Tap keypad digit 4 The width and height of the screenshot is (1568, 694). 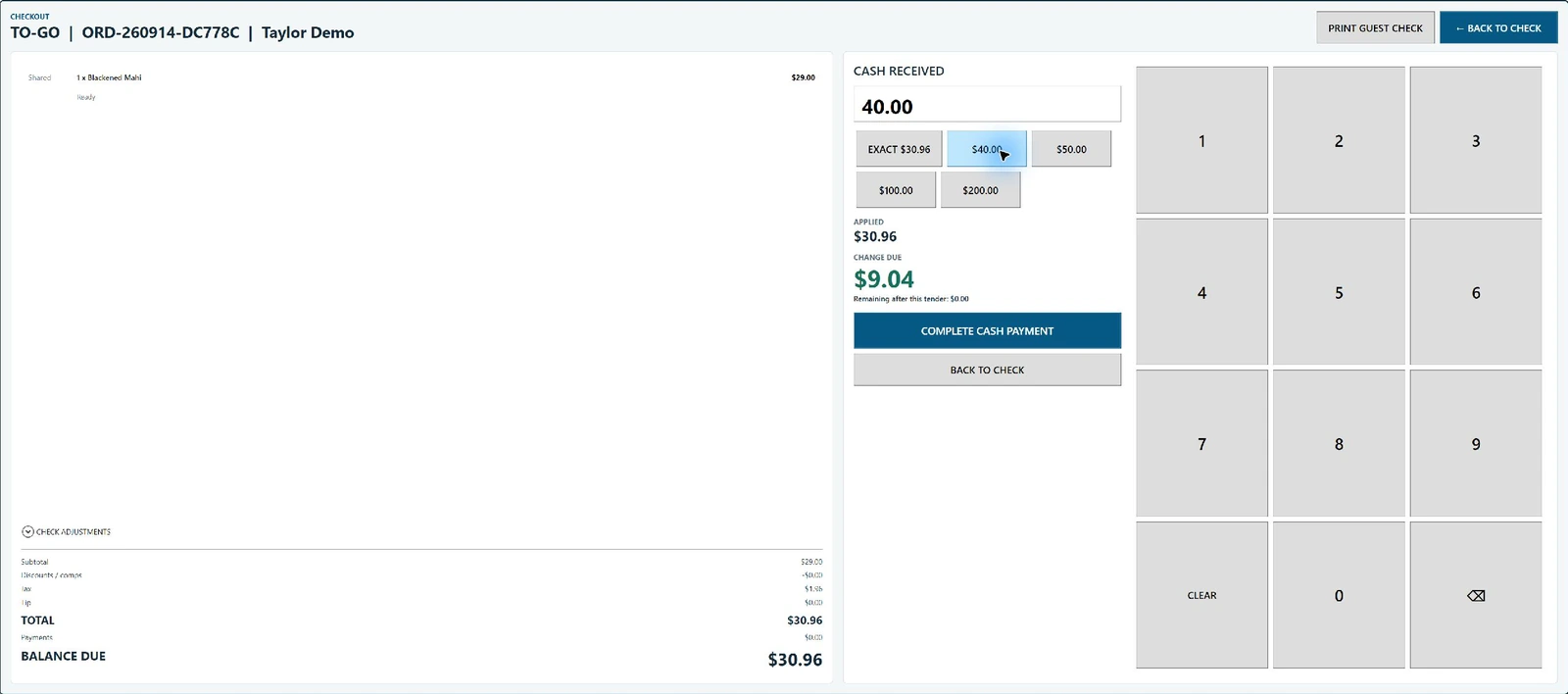click(1201, 292)
